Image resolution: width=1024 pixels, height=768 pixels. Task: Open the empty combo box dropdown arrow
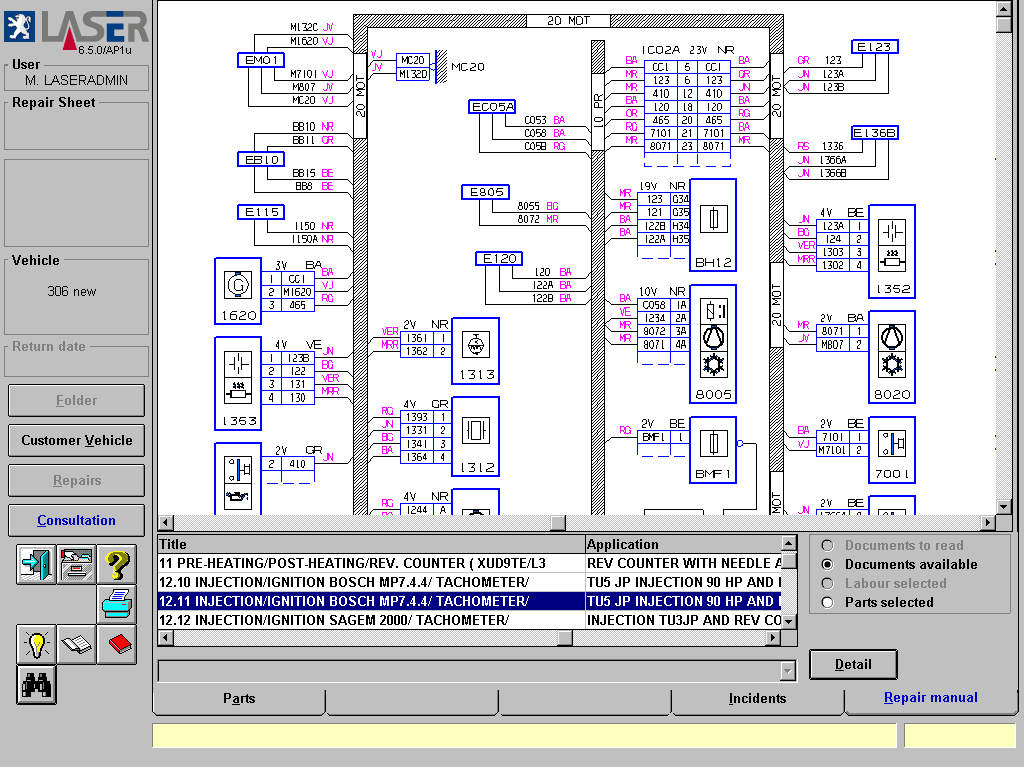[x=788, y=671]
